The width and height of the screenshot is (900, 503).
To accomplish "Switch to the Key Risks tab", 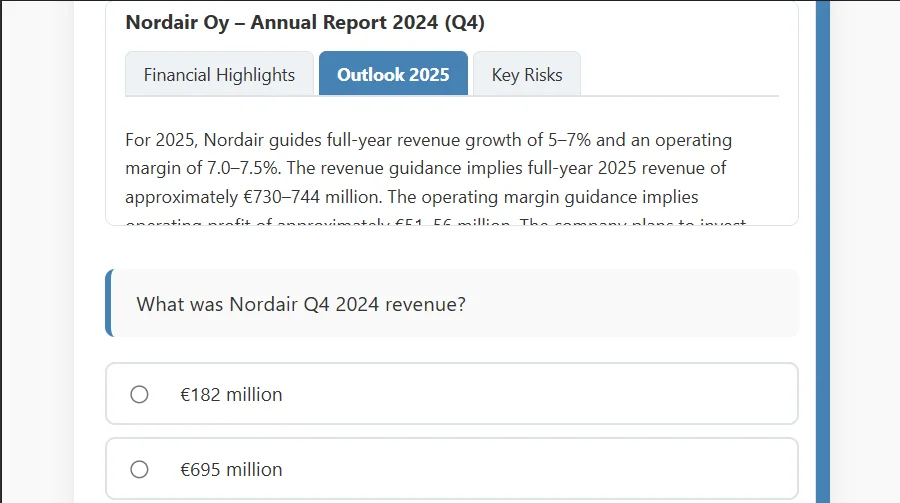I will pos(527,74).
